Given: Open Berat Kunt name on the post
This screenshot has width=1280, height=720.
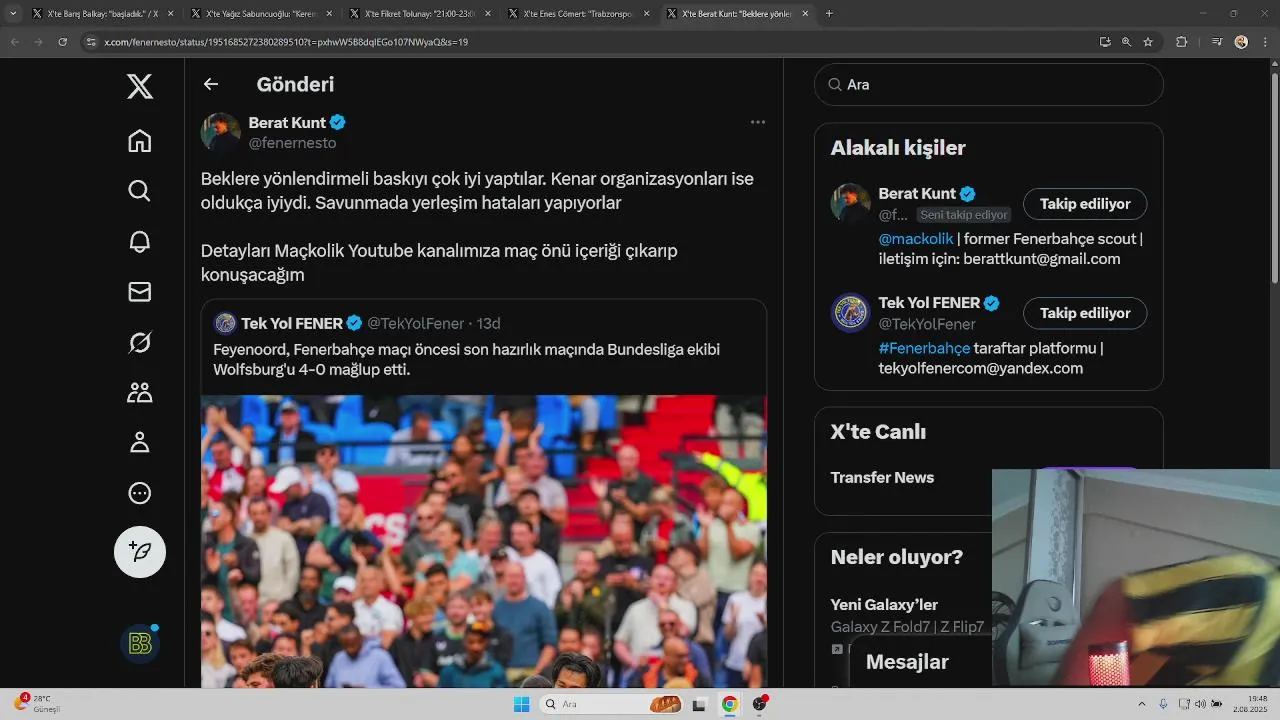Looking at the screenshot, I should click(287, 122).
